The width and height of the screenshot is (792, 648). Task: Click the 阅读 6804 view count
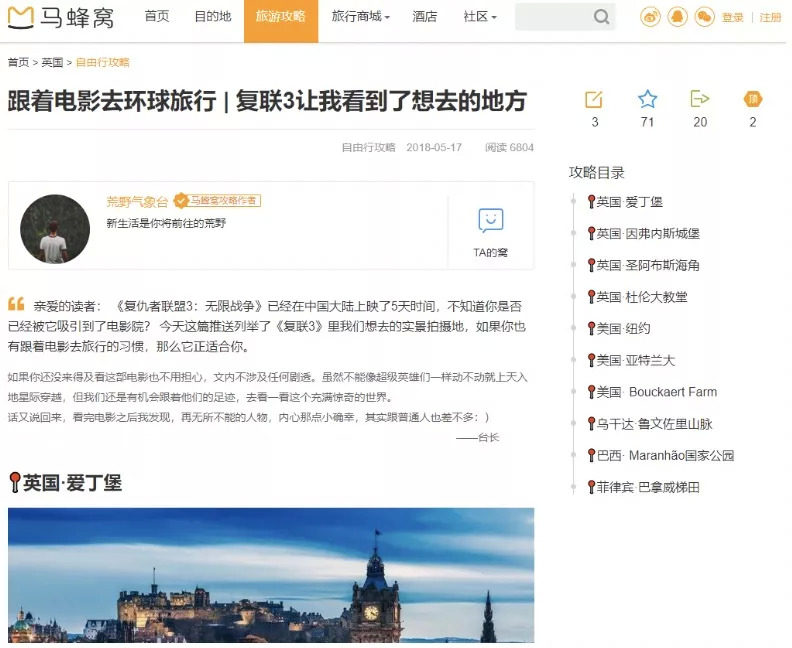pos(509,147)
